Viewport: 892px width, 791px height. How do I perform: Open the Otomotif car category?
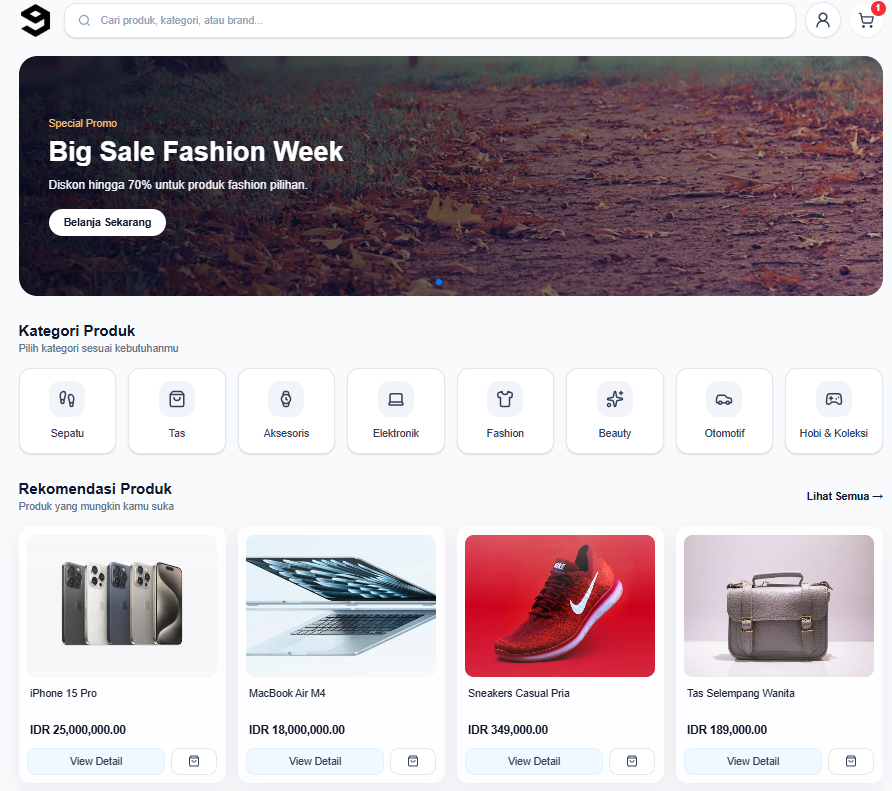(x=724, y=411)
